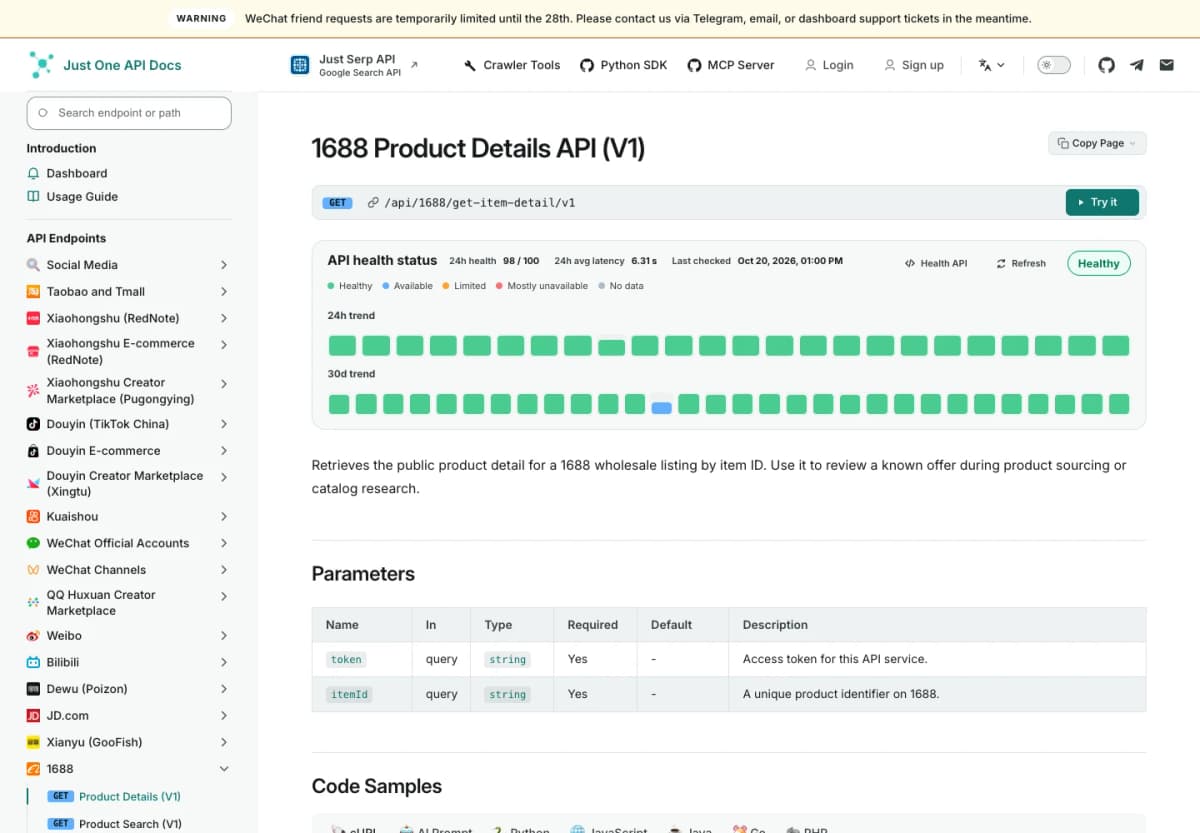The height and width of the screenshot is (833, 1200).
Task: Expand the Social Media section chevron
Action: [224, 265]
